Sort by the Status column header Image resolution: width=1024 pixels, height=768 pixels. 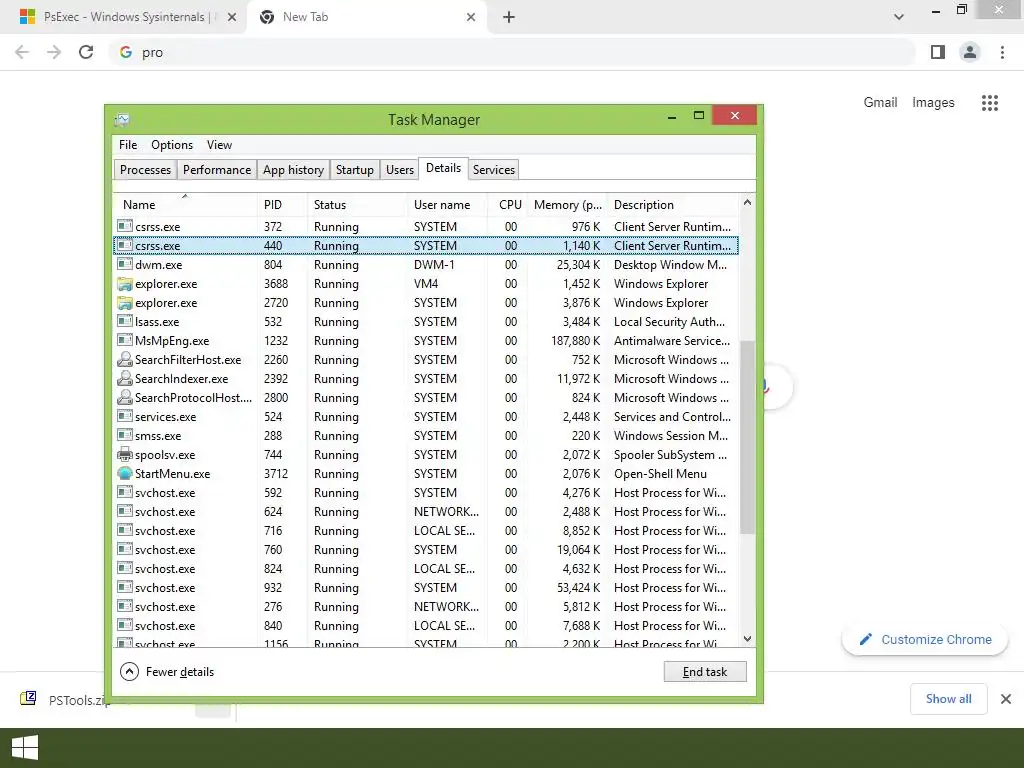357,204
